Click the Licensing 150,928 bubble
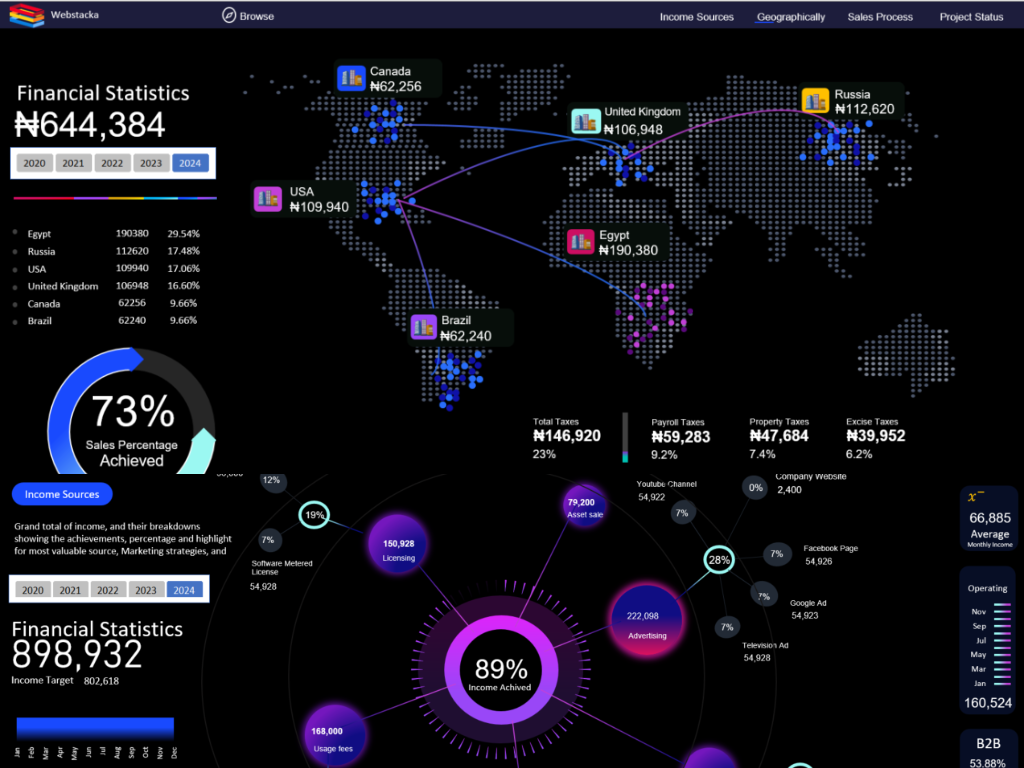The image size is (1024, 768). click(398, 545)
